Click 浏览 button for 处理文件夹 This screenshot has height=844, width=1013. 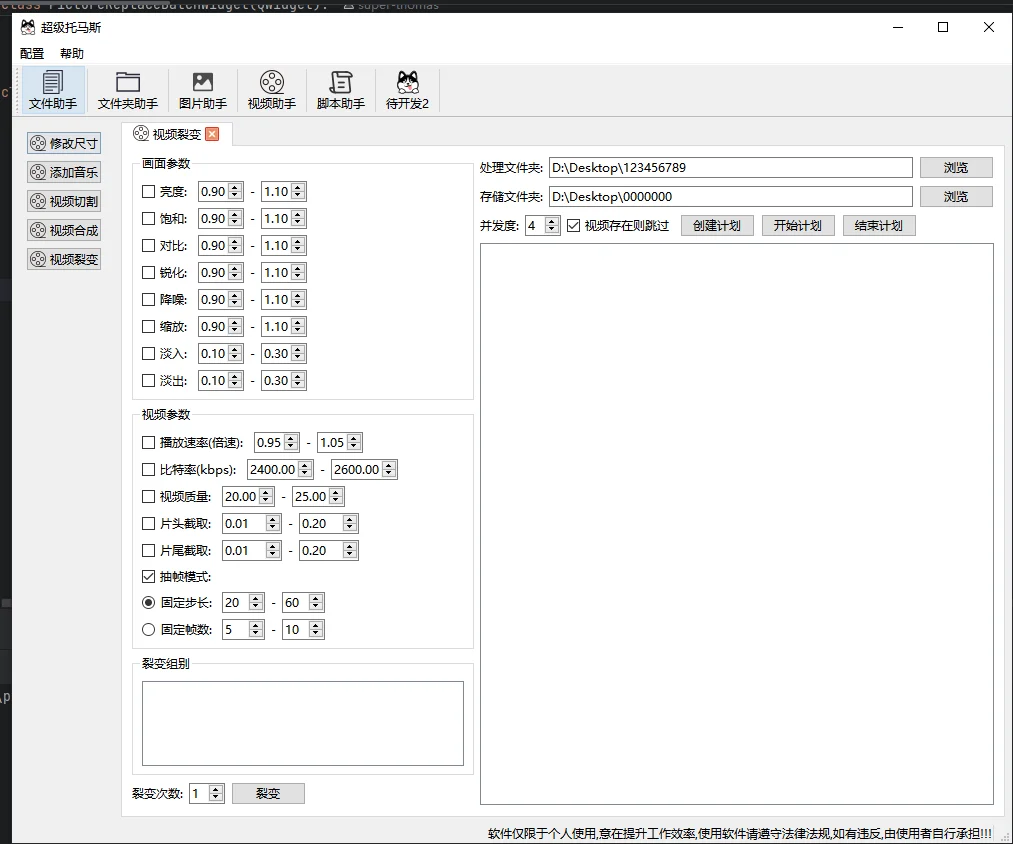[x=956, y=167]
